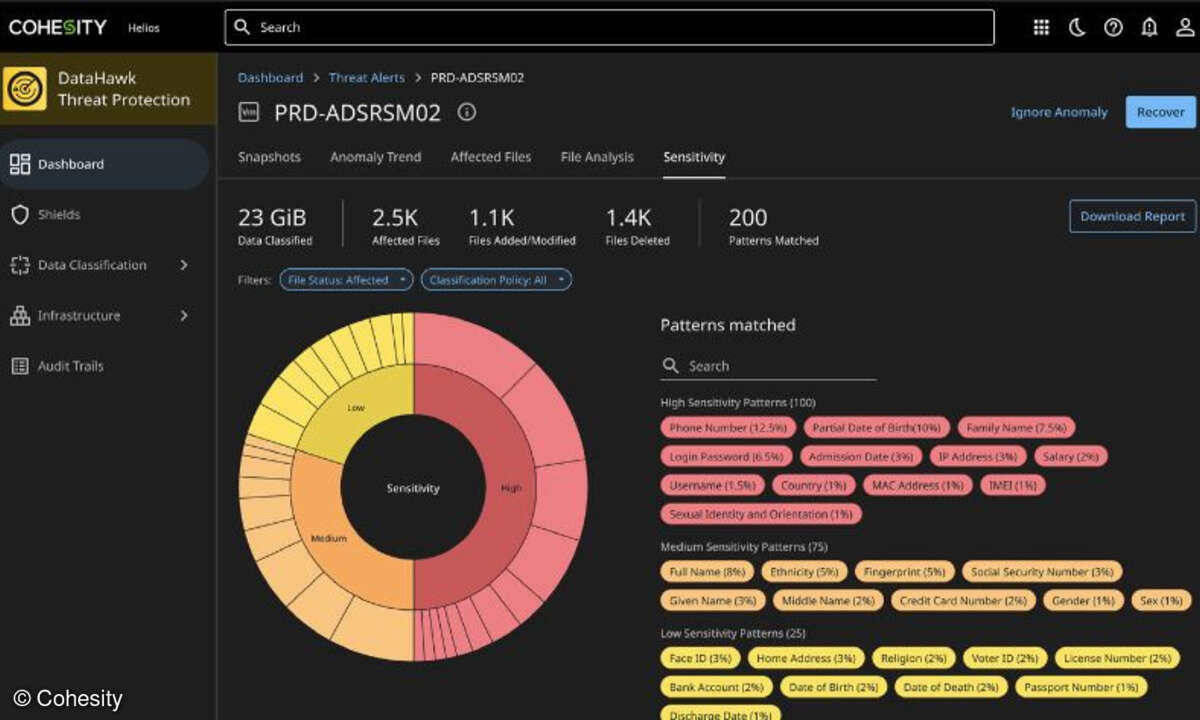Click the Recover button
The width and height of the screenshot is (1200, 720).
click(1160, 112)
